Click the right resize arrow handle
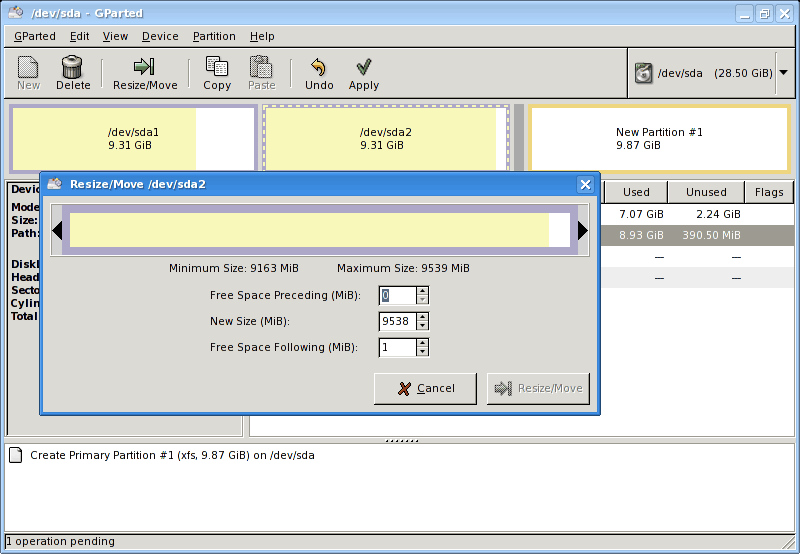This screenshot has width=800, height=554. (583, 231)
